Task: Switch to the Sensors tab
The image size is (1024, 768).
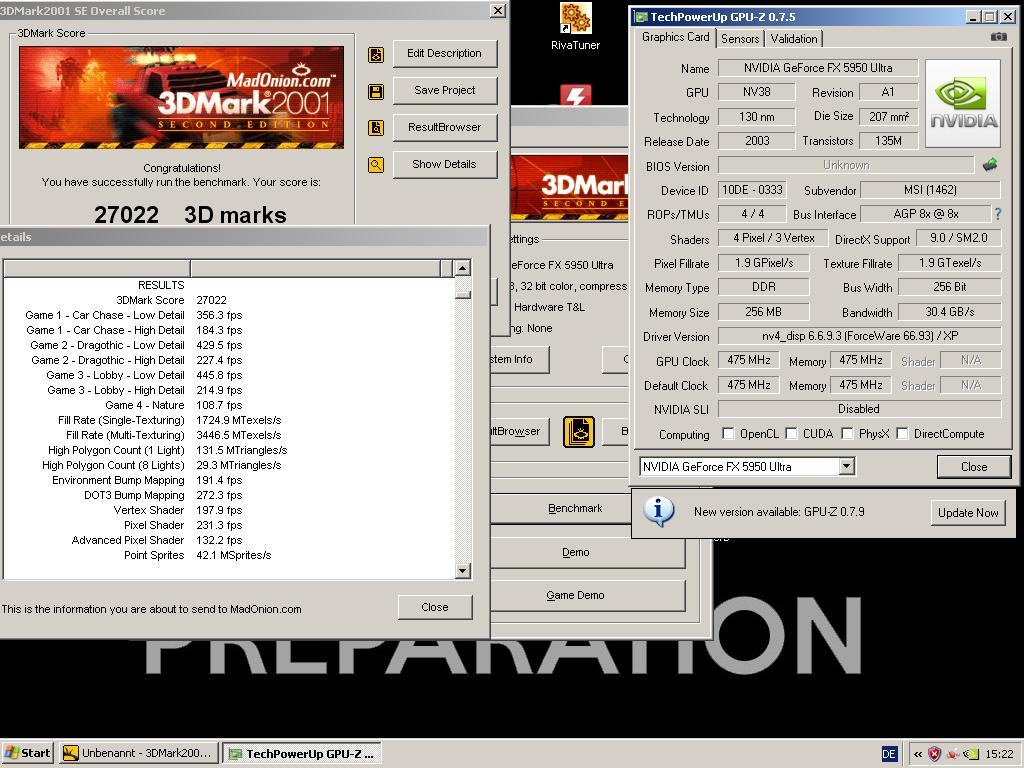Action: [740, 39]
